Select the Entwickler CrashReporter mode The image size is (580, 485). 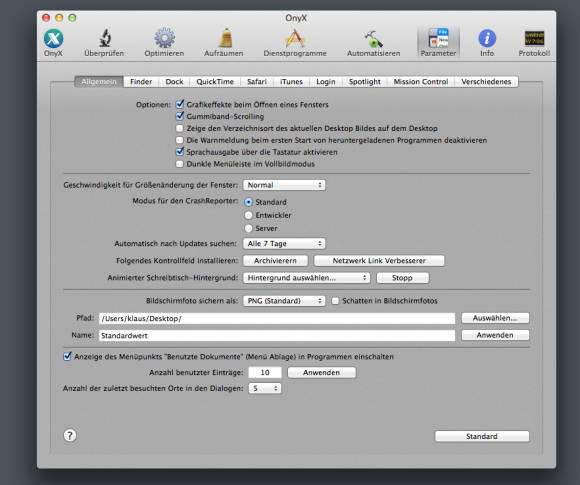point(249,215)
